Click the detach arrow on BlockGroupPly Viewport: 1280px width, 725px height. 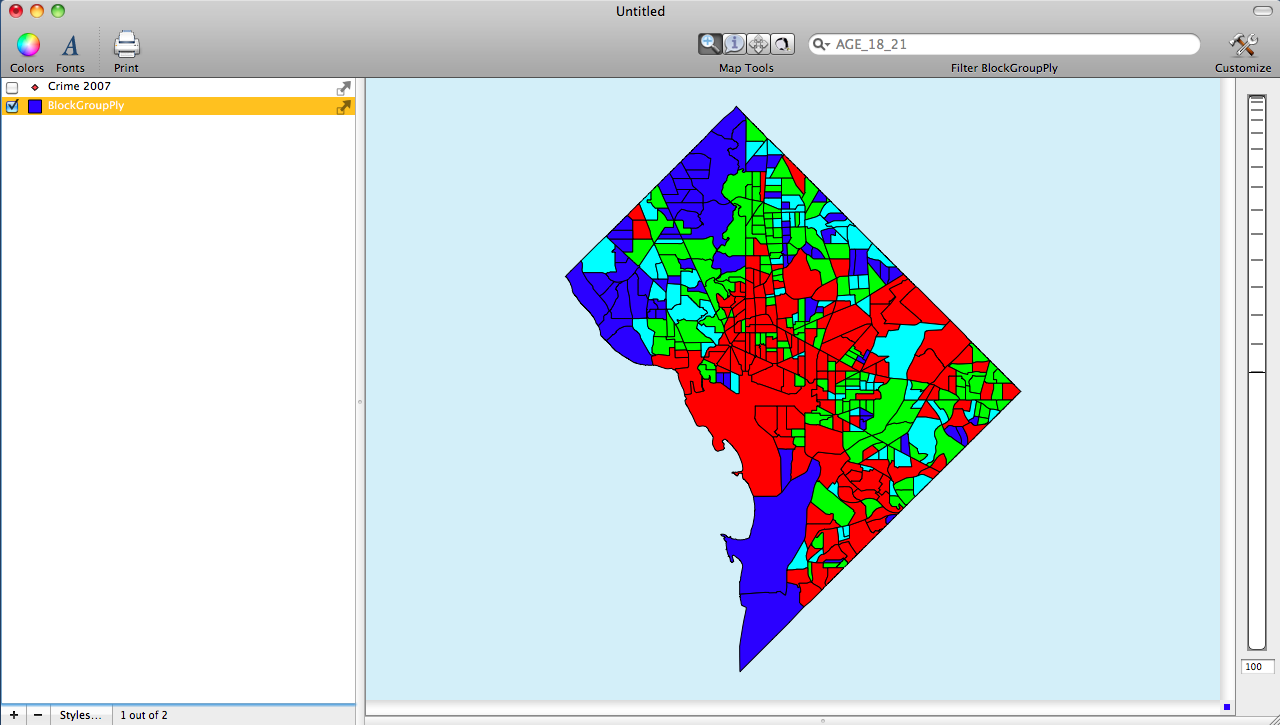[343, 106]
